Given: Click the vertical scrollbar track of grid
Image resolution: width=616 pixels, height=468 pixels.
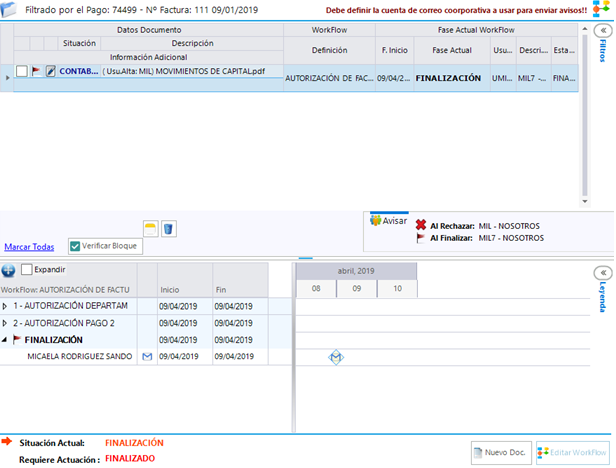Looking at the screenshot, I should 585,115.
